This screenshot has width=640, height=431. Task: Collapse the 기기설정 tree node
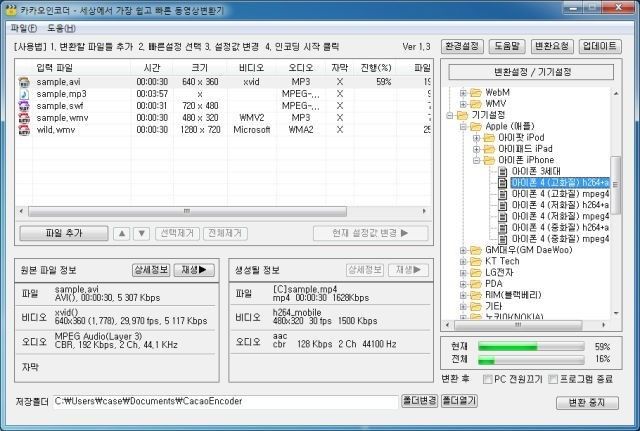click(450, 116)
